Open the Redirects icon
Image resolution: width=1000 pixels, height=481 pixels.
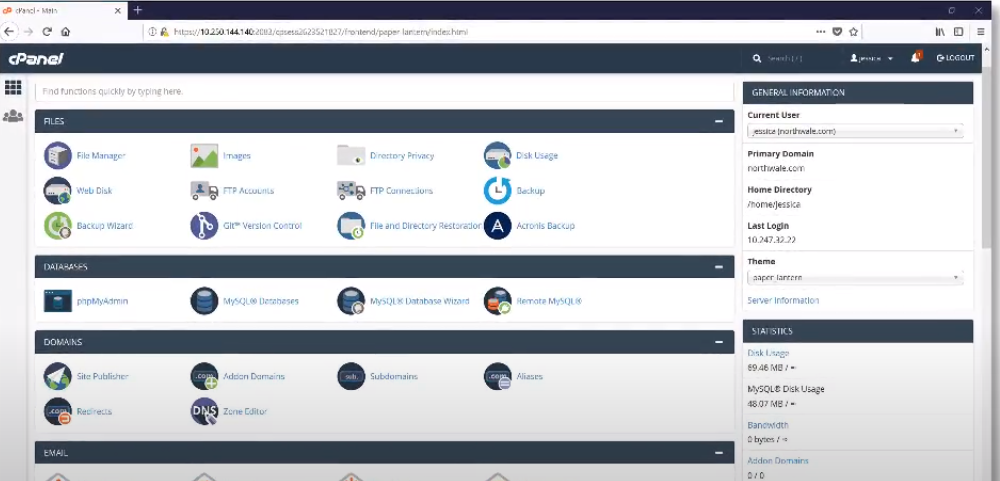57,411
